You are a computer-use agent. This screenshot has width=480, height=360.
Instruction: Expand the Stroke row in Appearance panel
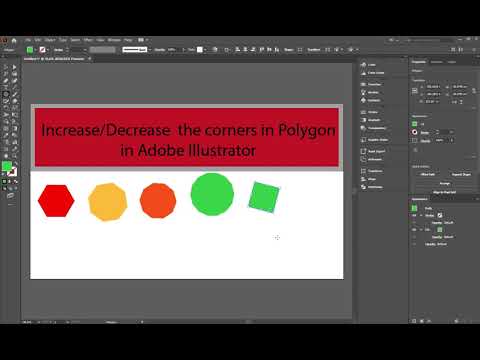pyautogui.click(x=421, y=215)
